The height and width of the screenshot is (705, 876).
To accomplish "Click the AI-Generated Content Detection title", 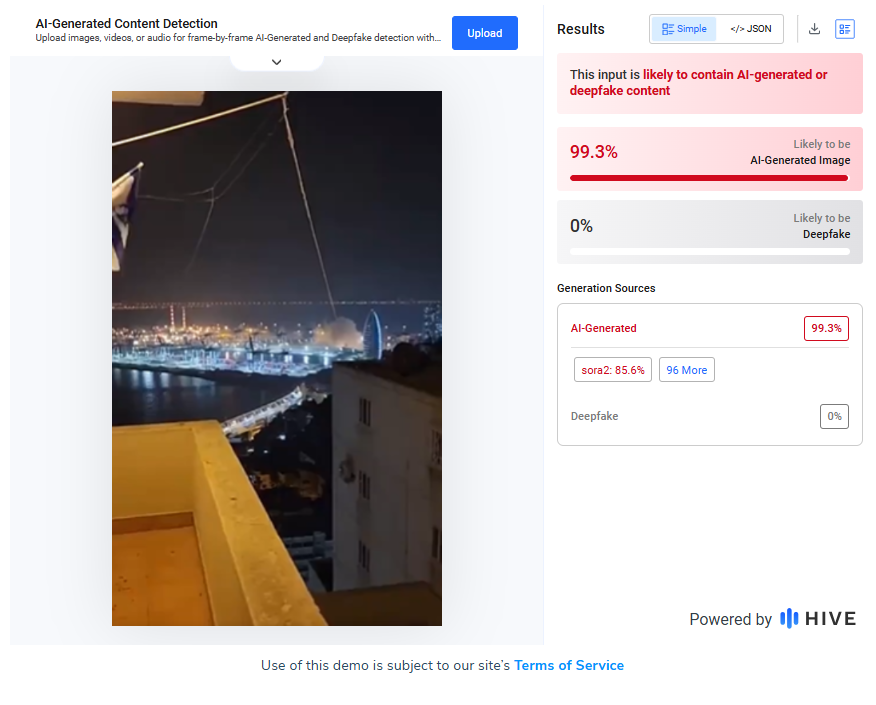I will pyautogui.click(x=127, y=23).
